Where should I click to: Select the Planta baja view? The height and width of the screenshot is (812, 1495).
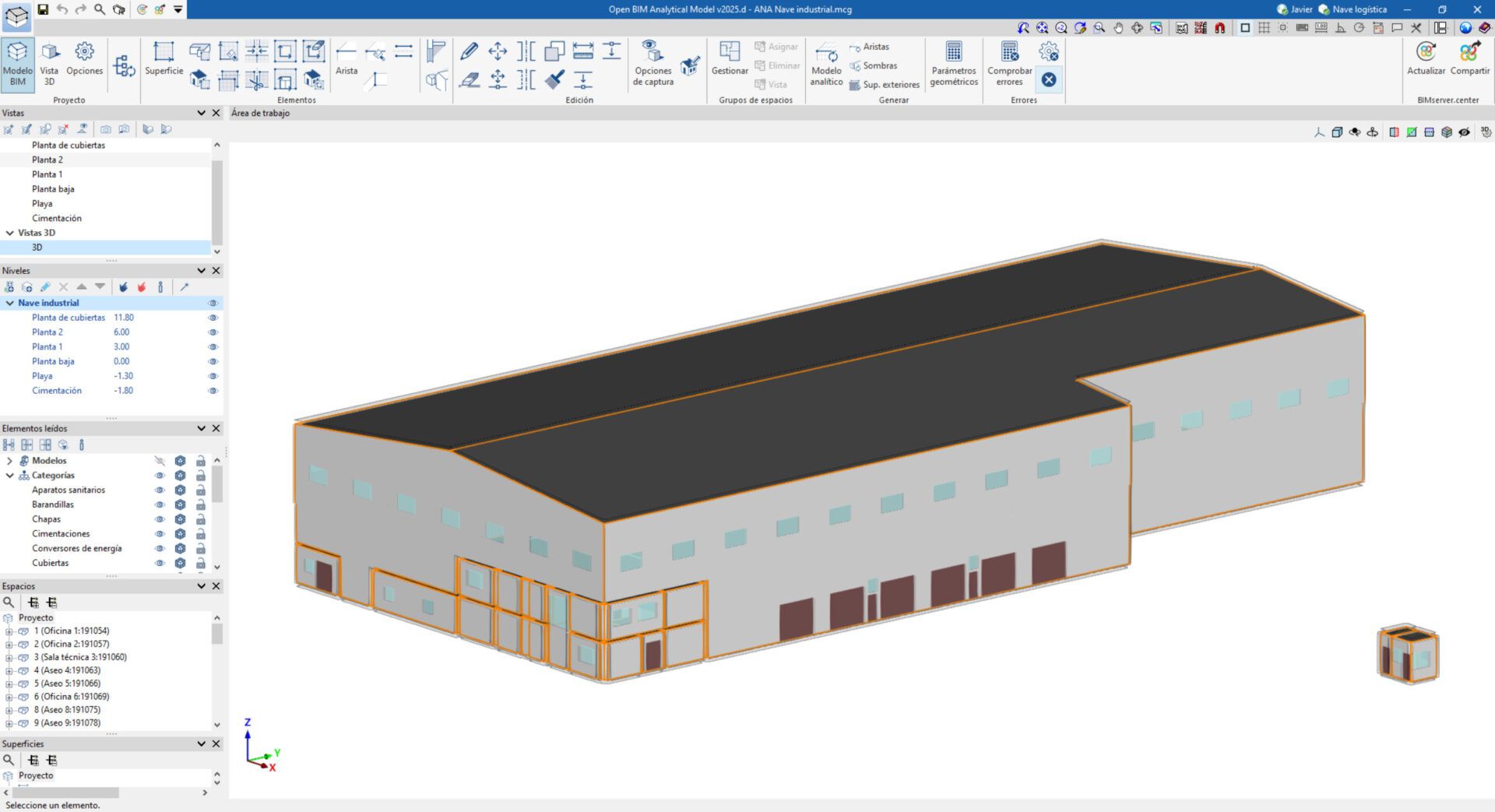(53, 189)
